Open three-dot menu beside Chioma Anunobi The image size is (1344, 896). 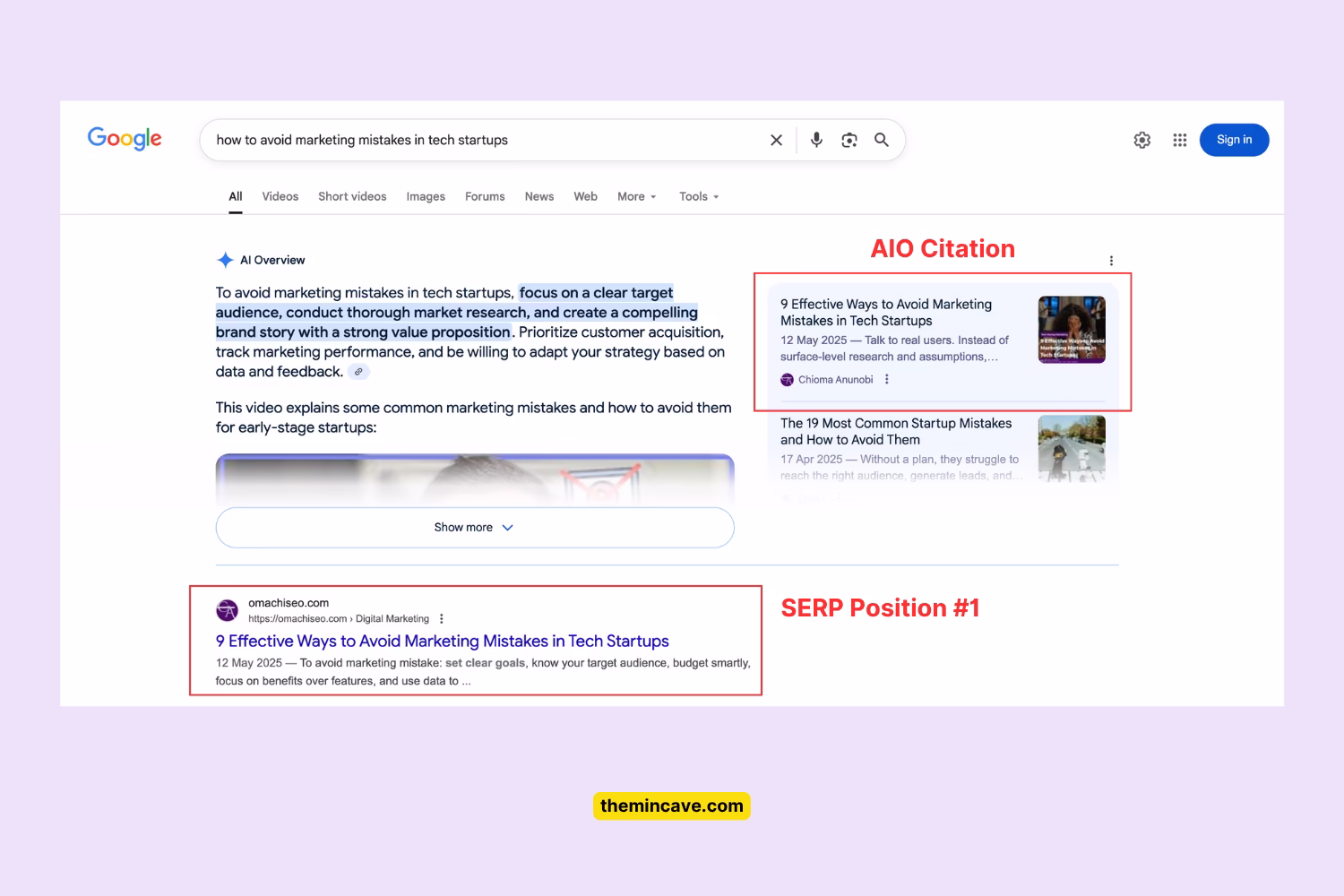887,379
